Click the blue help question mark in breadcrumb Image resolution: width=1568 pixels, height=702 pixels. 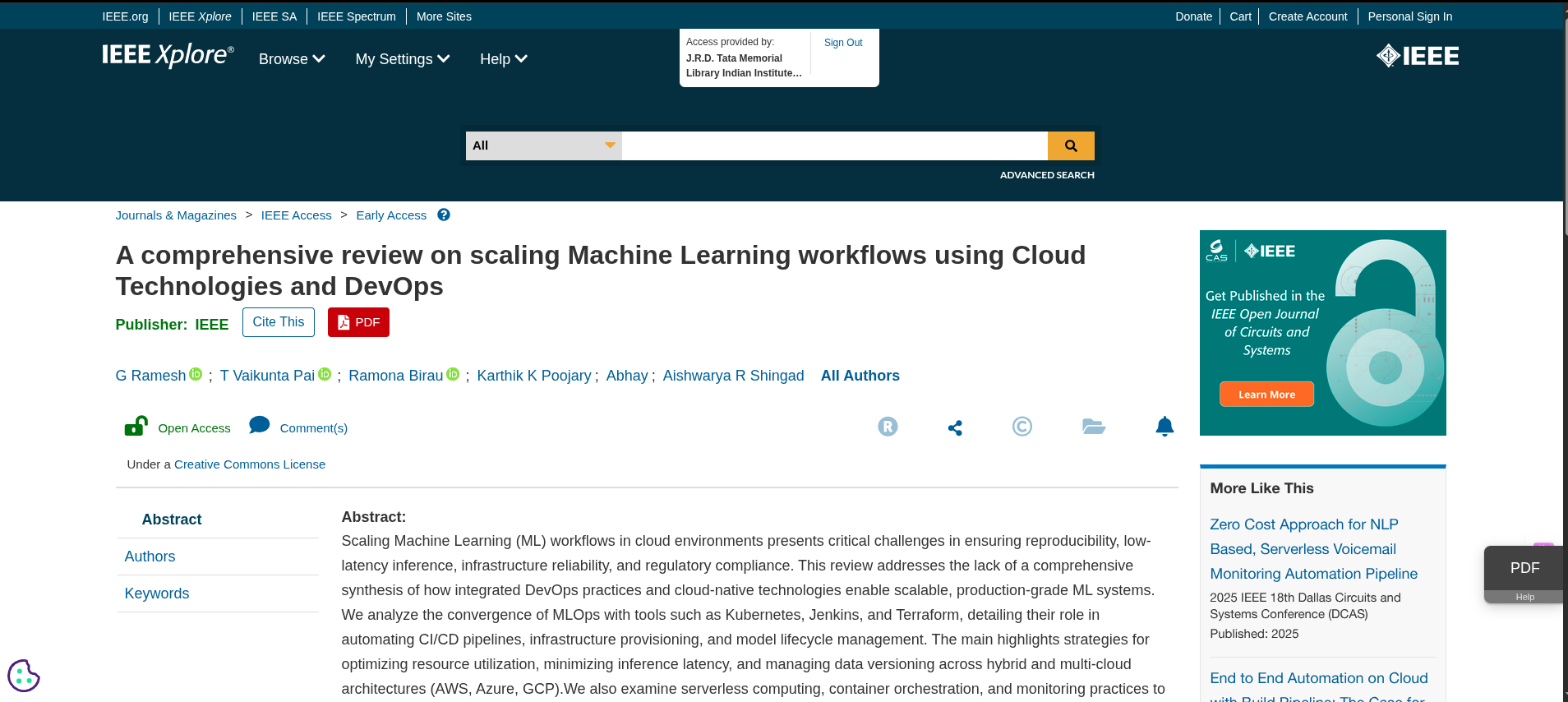444,215
